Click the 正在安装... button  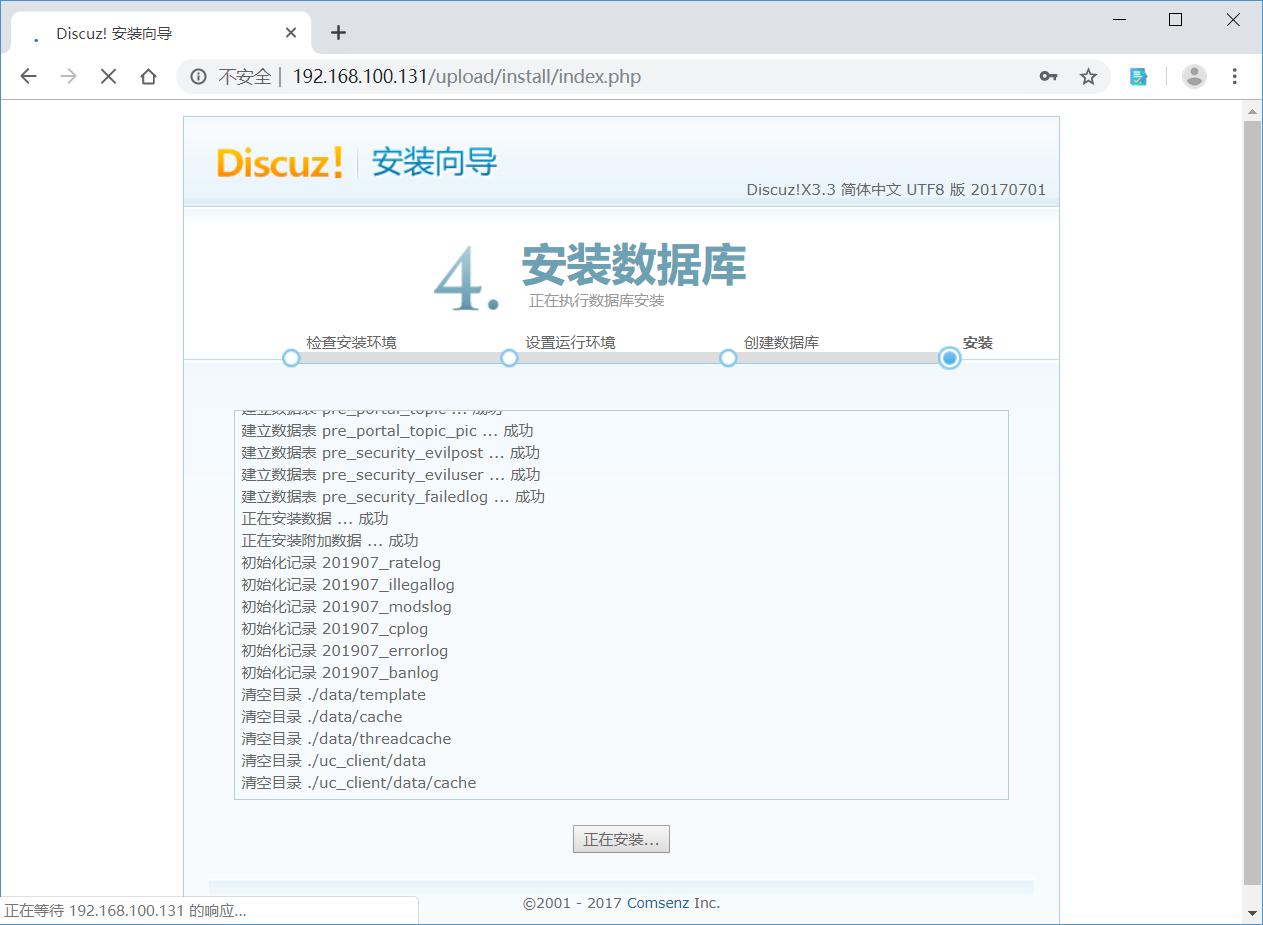pos(621,839)
